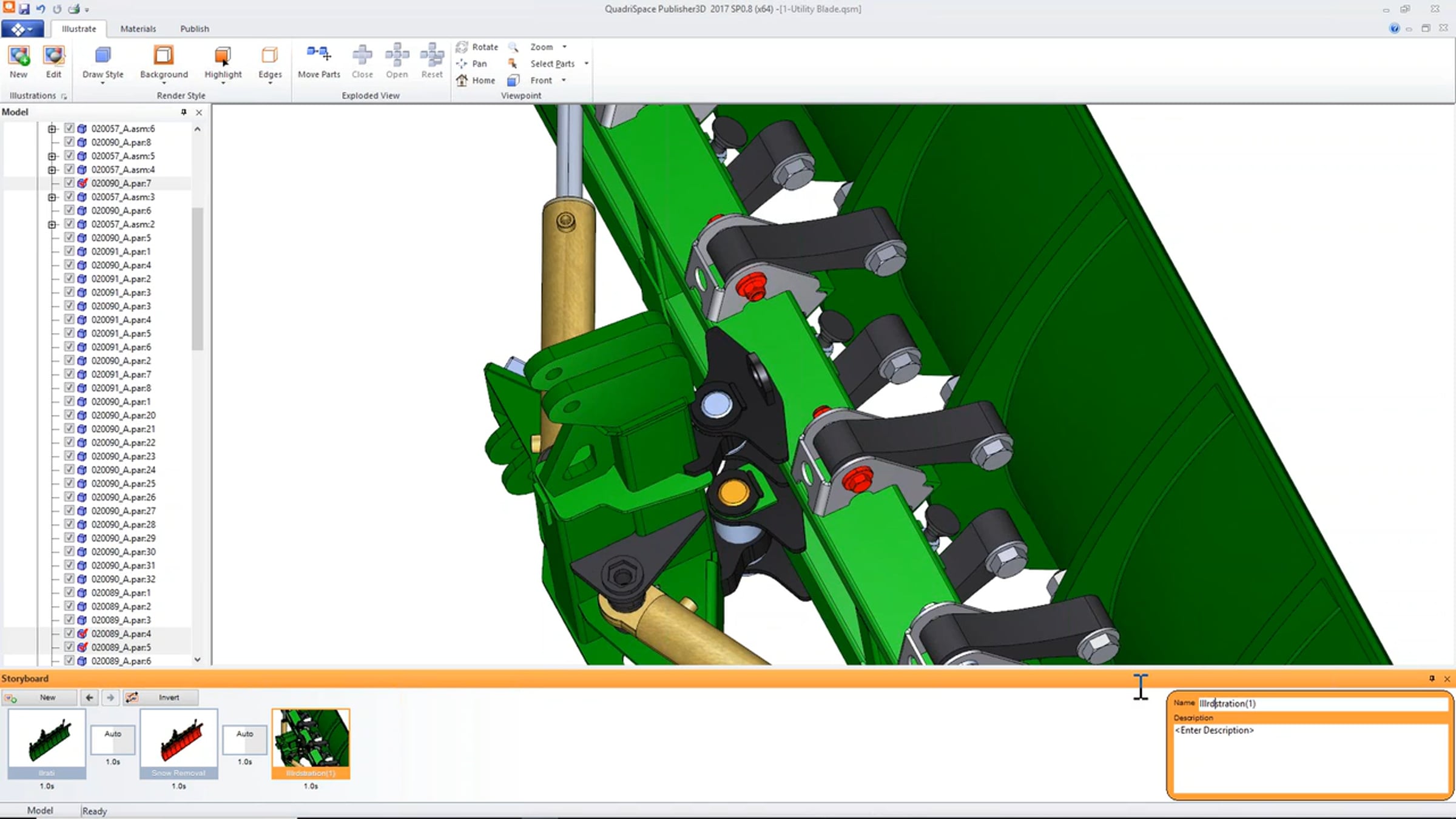This screenshot has width=1456, height=819.
Task: Expand tree node 020057_A.asm:3
Action: tap(52, 197)
